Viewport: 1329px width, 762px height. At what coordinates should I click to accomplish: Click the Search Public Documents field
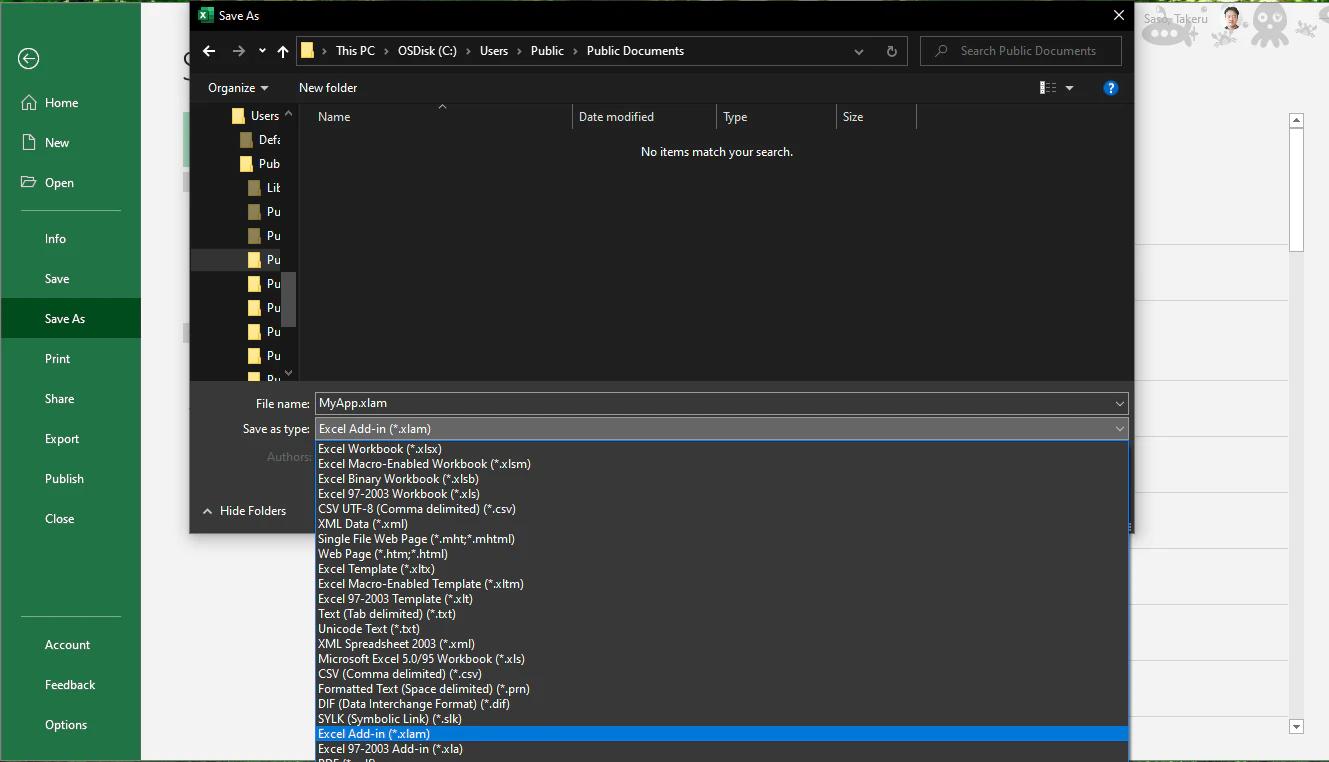[x=1021, y=51]
